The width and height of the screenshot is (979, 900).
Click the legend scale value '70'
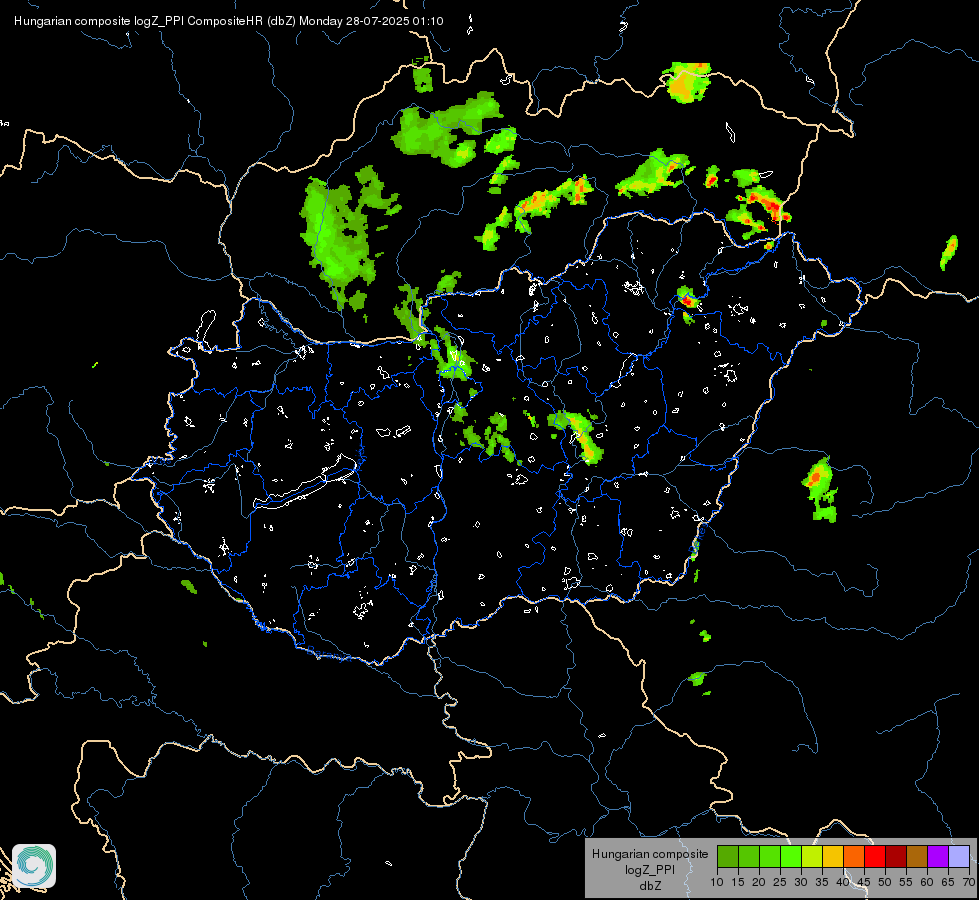point(969,882)
